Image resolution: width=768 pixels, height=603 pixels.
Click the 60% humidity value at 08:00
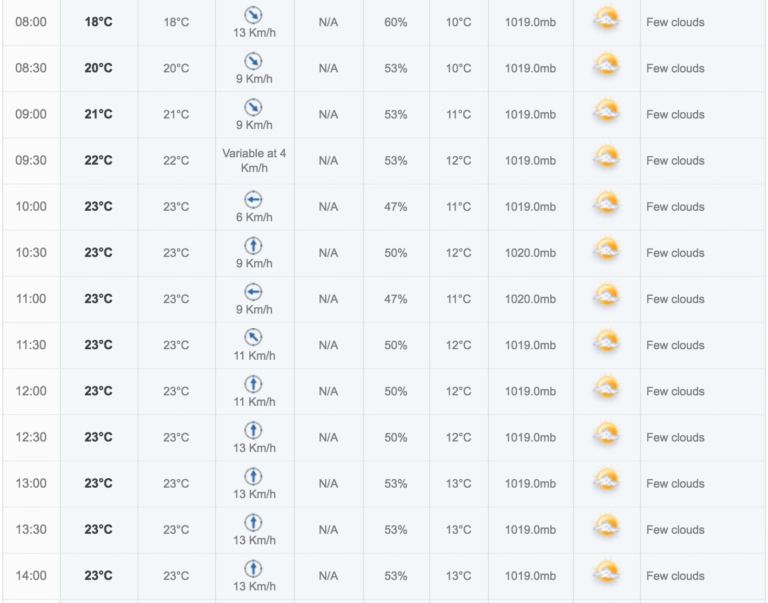(x=396, y=22)
